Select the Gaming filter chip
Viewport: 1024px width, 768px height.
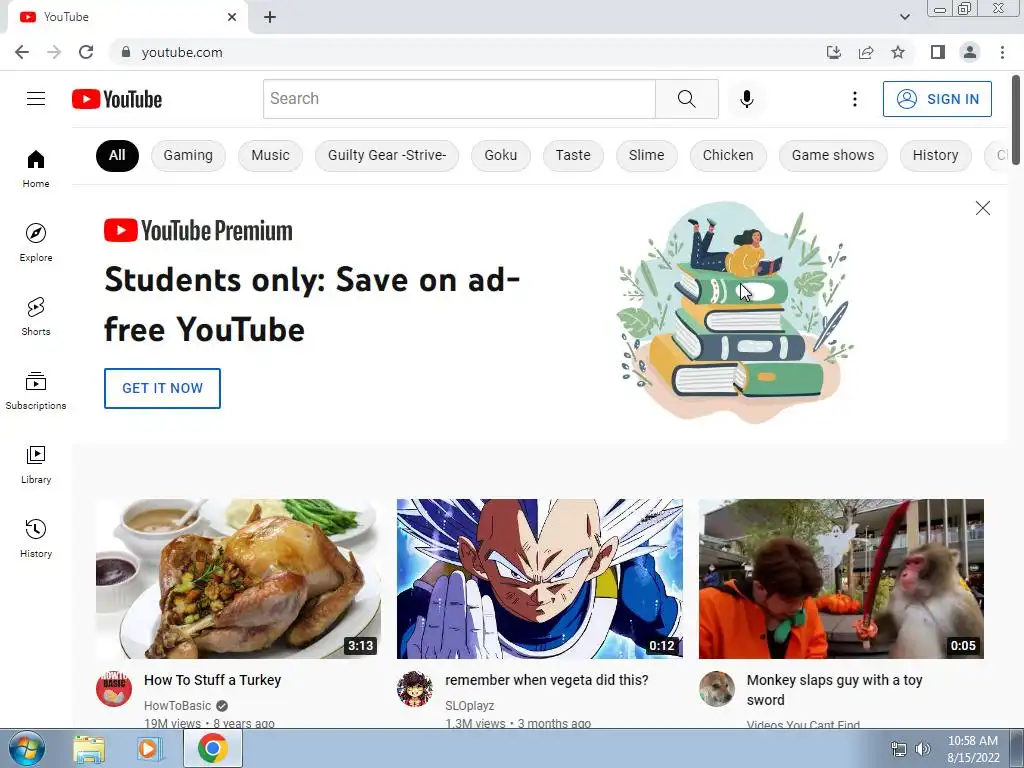tap(188, 155)
